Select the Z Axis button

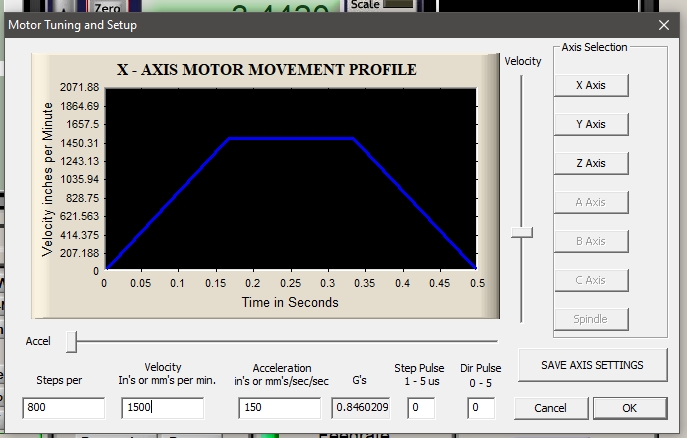591,163
